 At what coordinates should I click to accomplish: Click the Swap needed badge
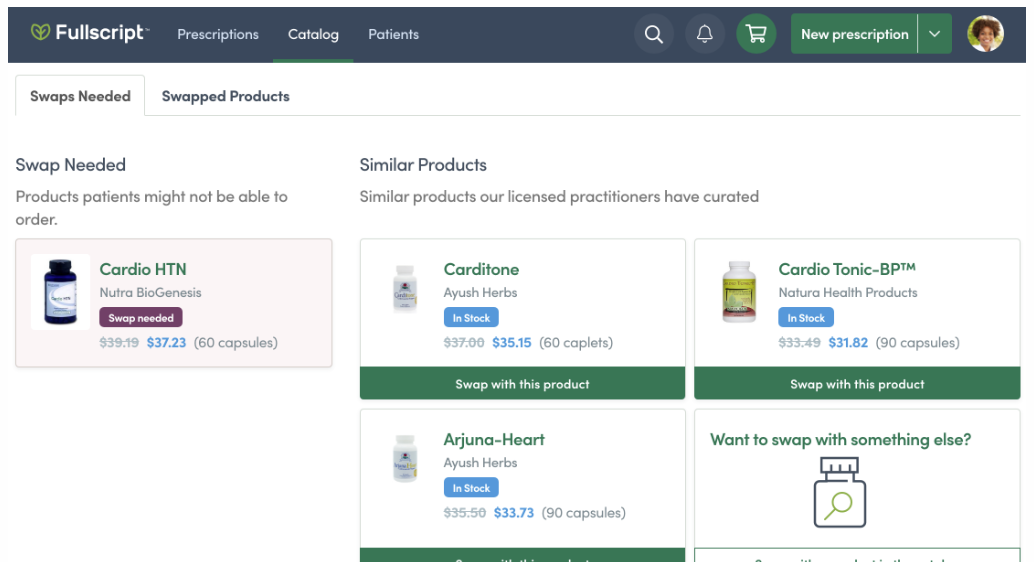pyautogui.click(x=141, y=318)
